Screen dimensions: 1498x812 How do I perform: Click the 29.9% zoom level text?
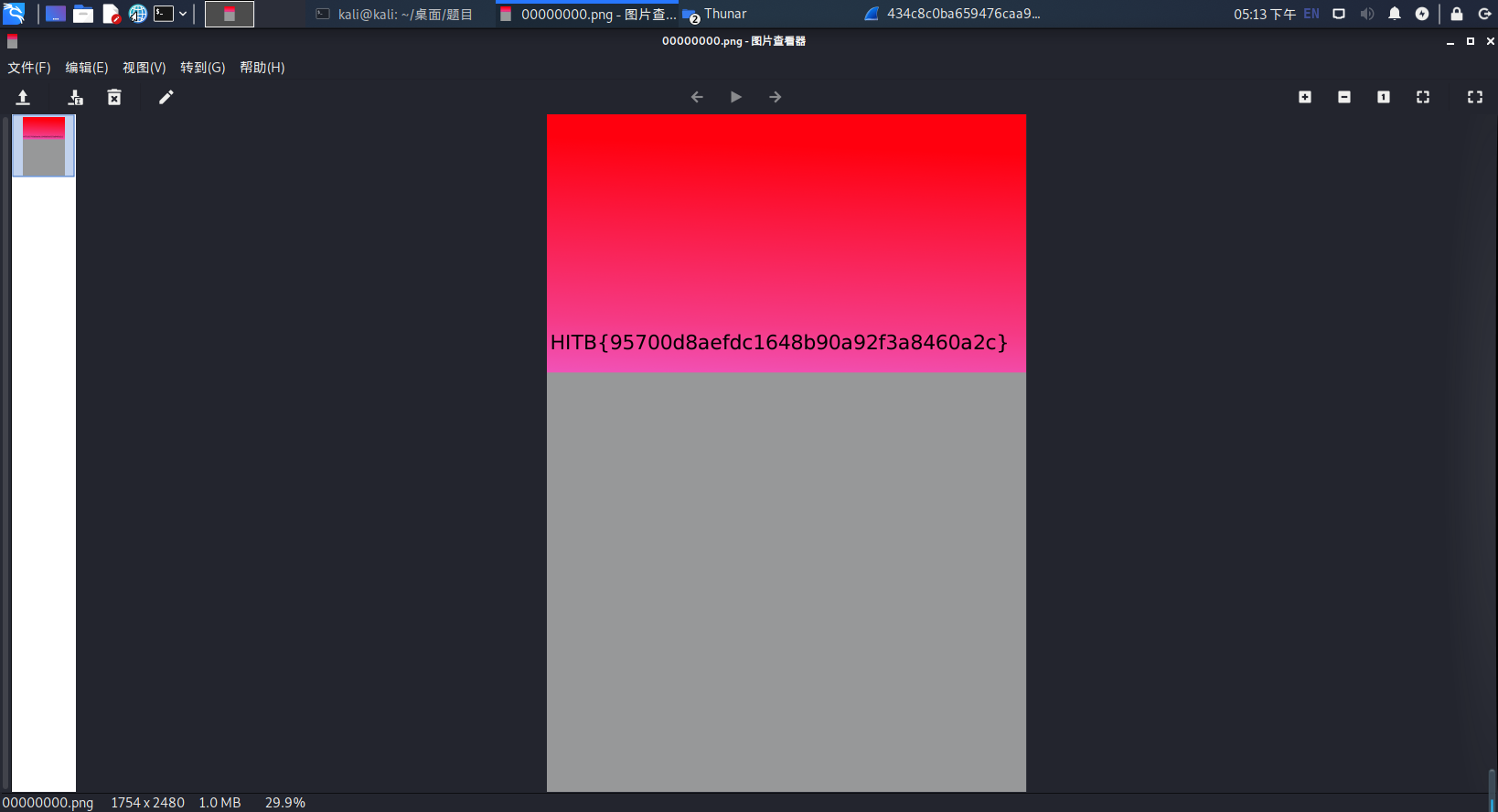tap(285, 803)
